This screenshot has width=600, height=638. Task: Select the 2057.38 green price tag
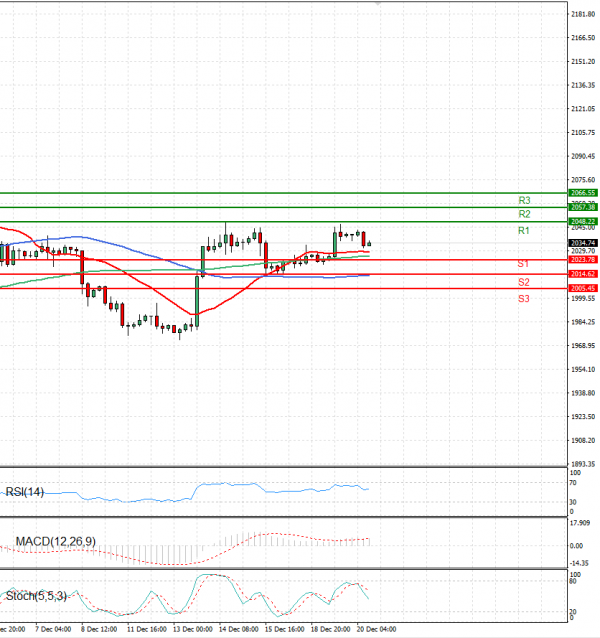point(583,207)
